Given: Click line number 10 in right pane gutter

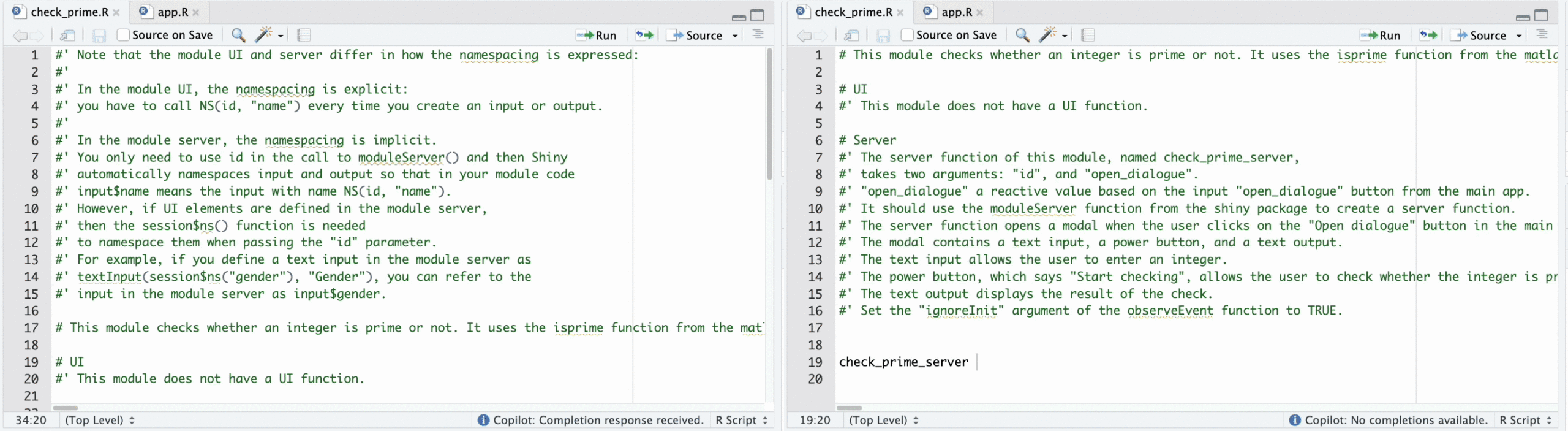Looking at the screenshot, I should pos(815,208).
